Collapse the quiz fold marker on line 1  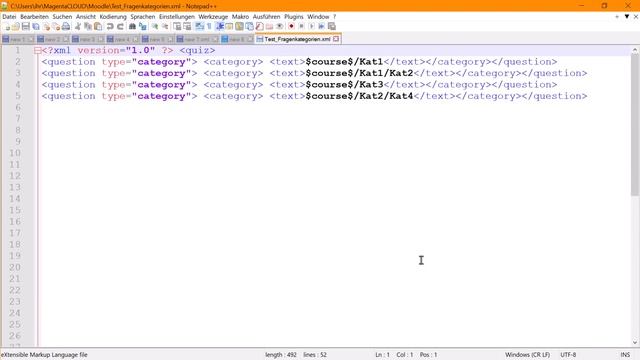click(x=38, y=51)
